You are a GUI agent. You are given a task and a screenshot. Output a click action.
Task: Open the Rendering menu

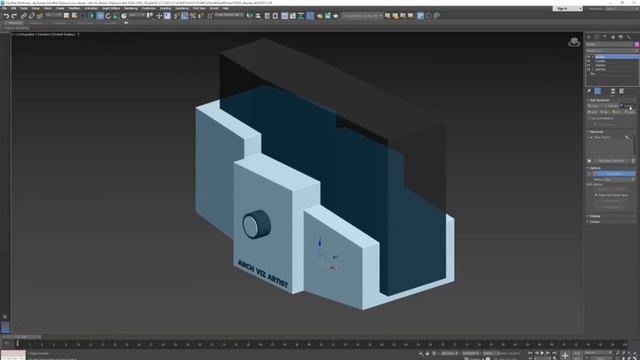tap(131, 8)
